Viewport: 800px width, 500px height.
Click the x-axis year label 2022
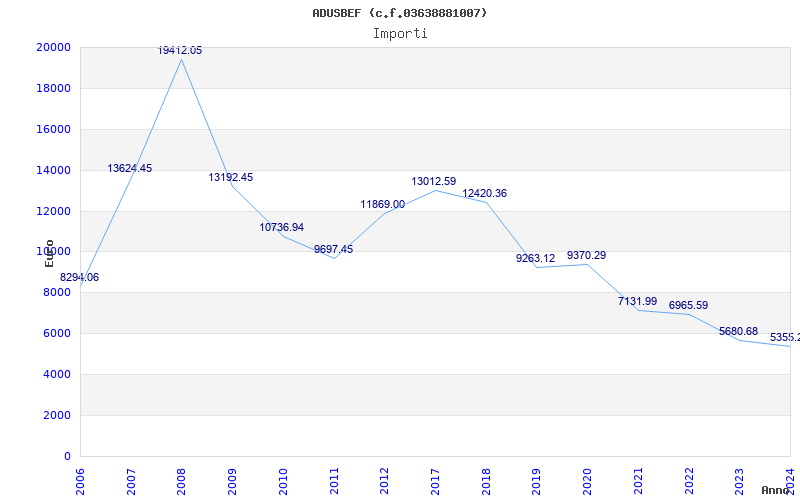pos(689,481)
